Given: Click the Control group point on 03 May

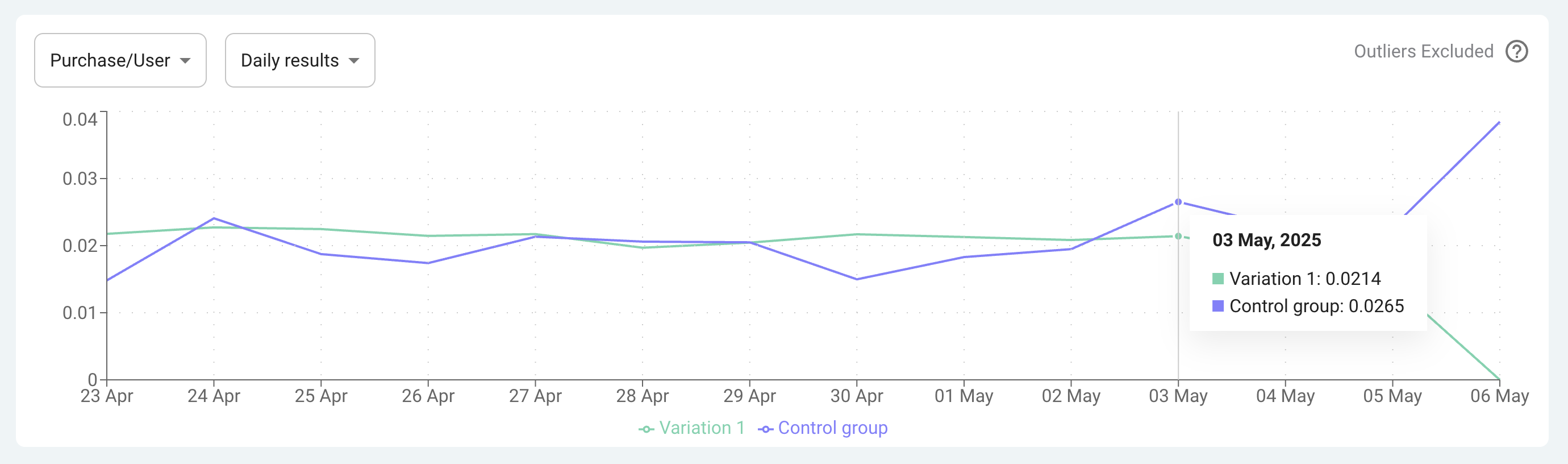Looking at the screenshot, I should (1178, 202).
